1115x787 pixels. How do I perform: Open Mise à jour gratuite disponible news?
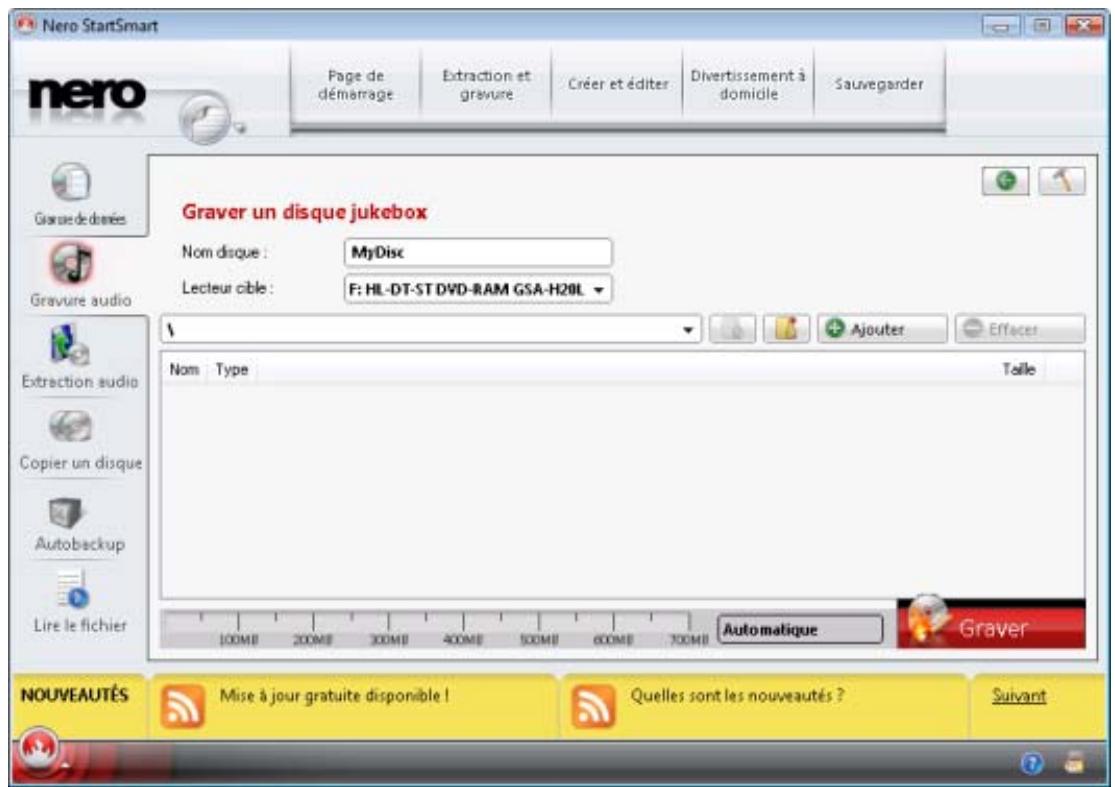click(x=334, y=695)
